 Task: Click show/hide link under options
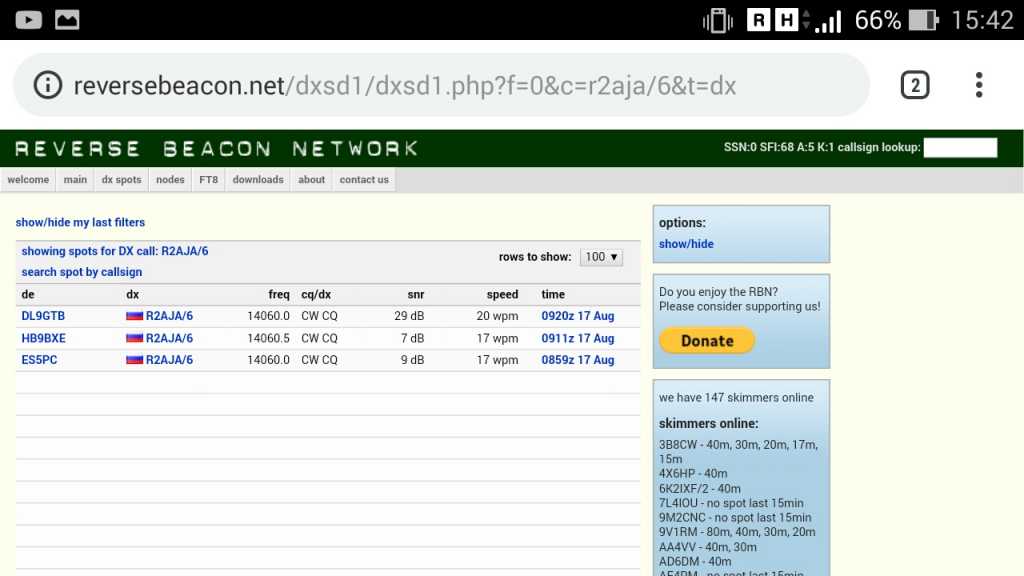pos(686,244)
